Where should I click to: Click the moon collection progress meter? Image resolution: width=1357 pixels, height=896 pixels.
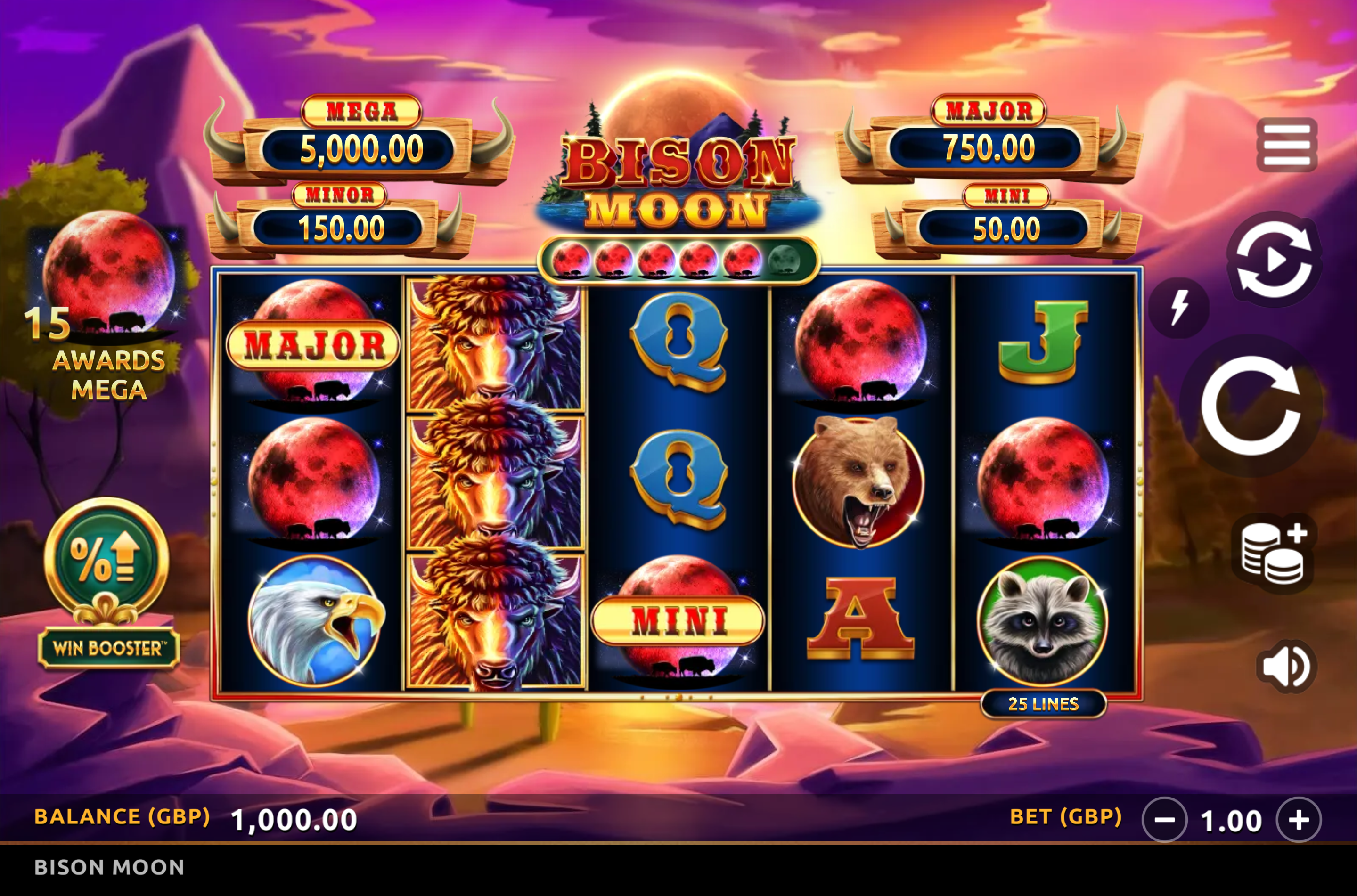coord(678,261)
